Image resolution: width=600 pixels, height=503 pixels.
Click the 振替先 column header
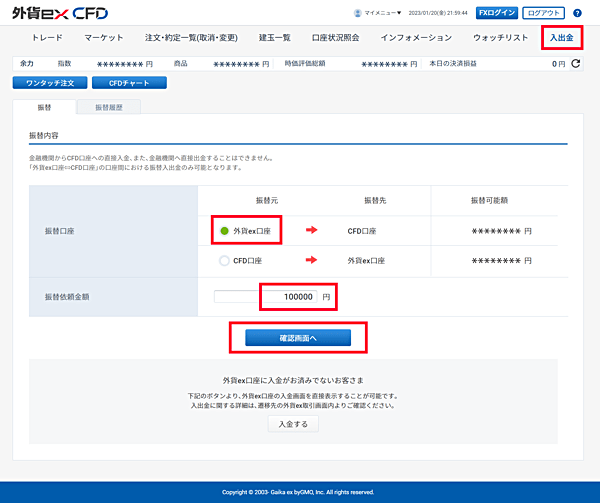coord(375,200)
